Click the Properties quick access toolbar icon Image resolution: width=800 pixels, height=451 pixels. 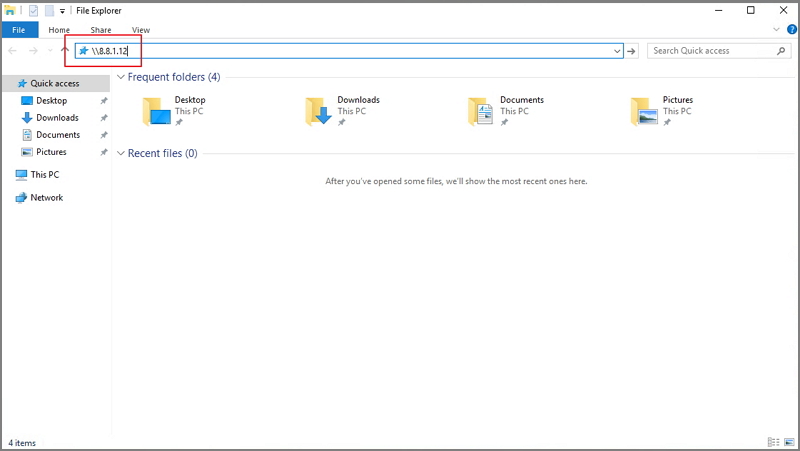tap(33, 10)
